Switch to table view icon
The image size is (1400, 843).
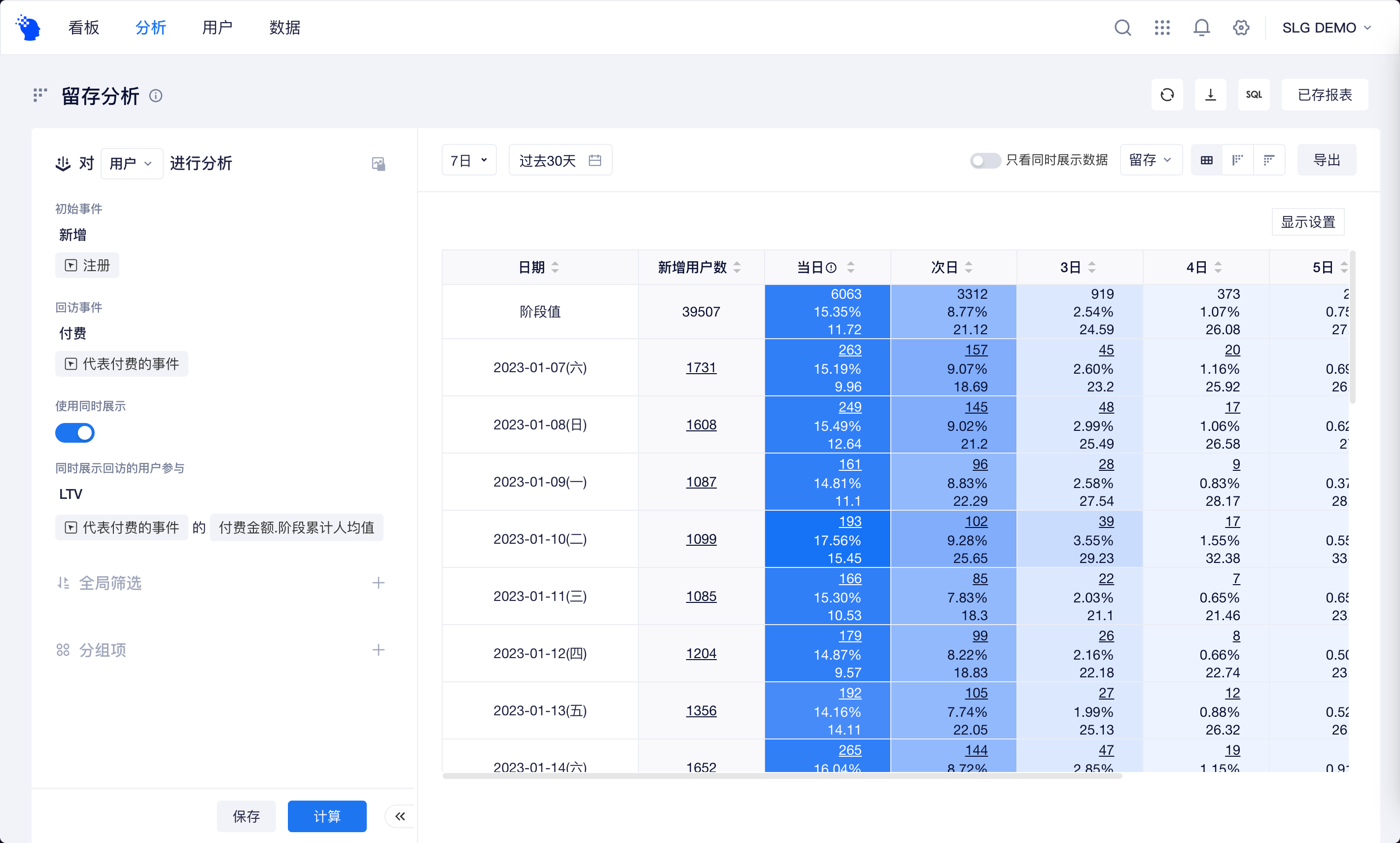tap(1206, 160)
